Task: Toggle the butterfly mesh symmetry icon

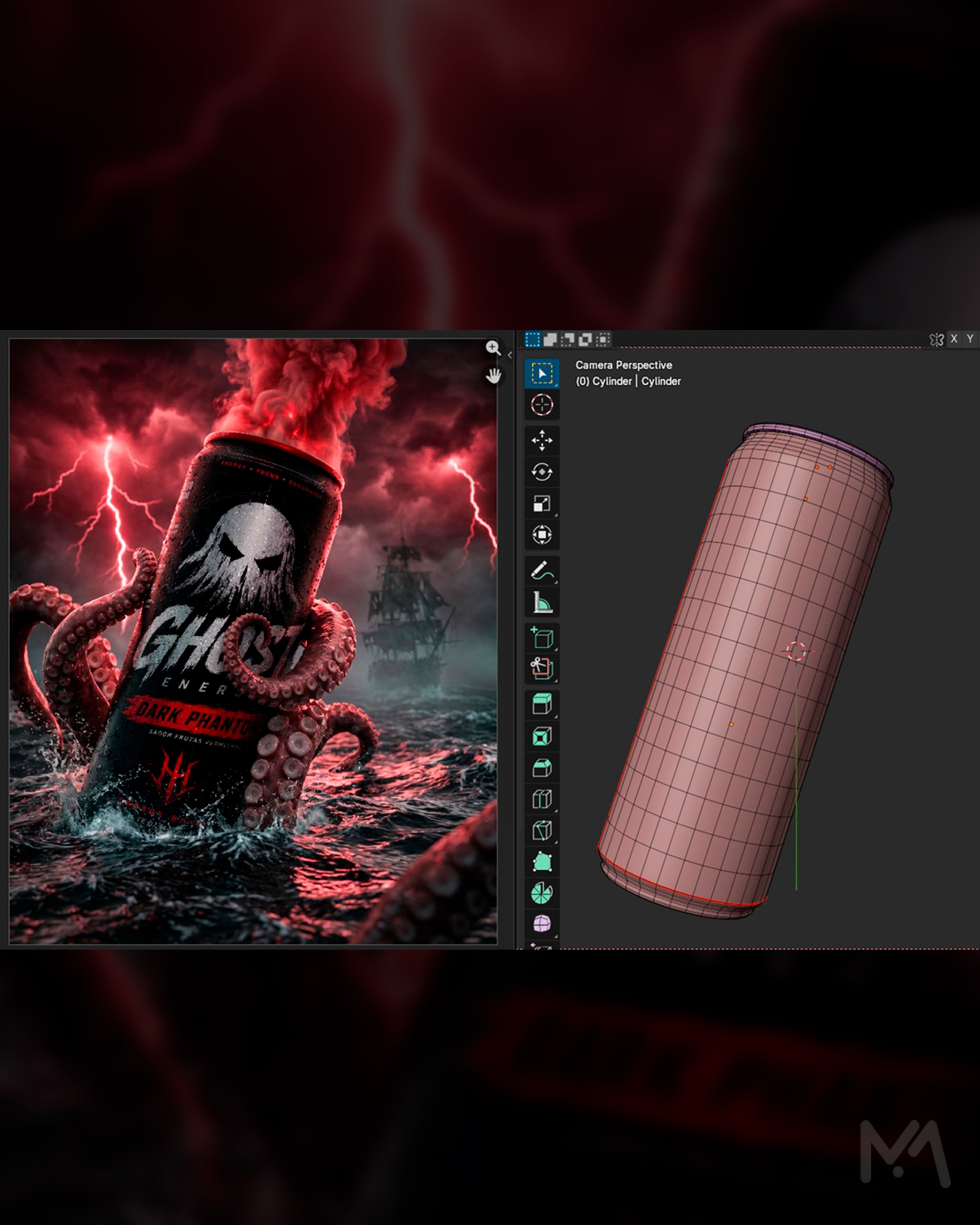Action: [x=936, y=339]
